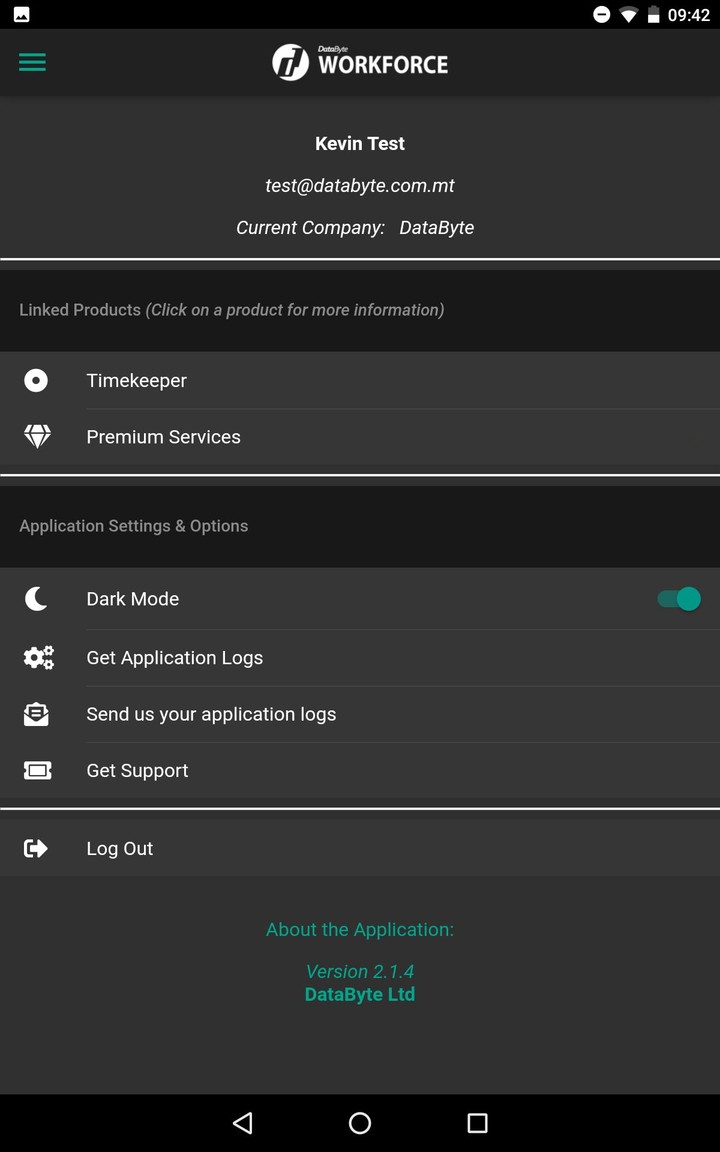The width and height of the screenshot is (720, 1152).
Task: Tap Get Application Logs
Action: click(x=175, y=657)
